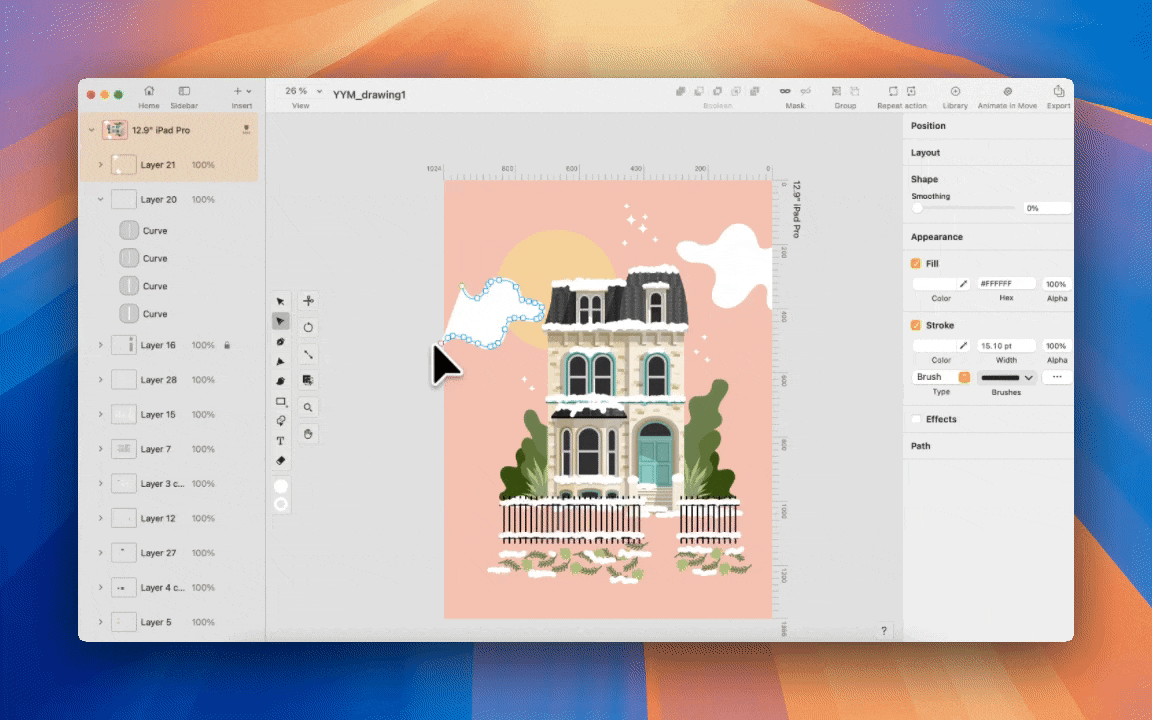This screenshot has width=1152, height=720.
Task: Unlock Layer 16 via lock icon
Action: (227, 345)
